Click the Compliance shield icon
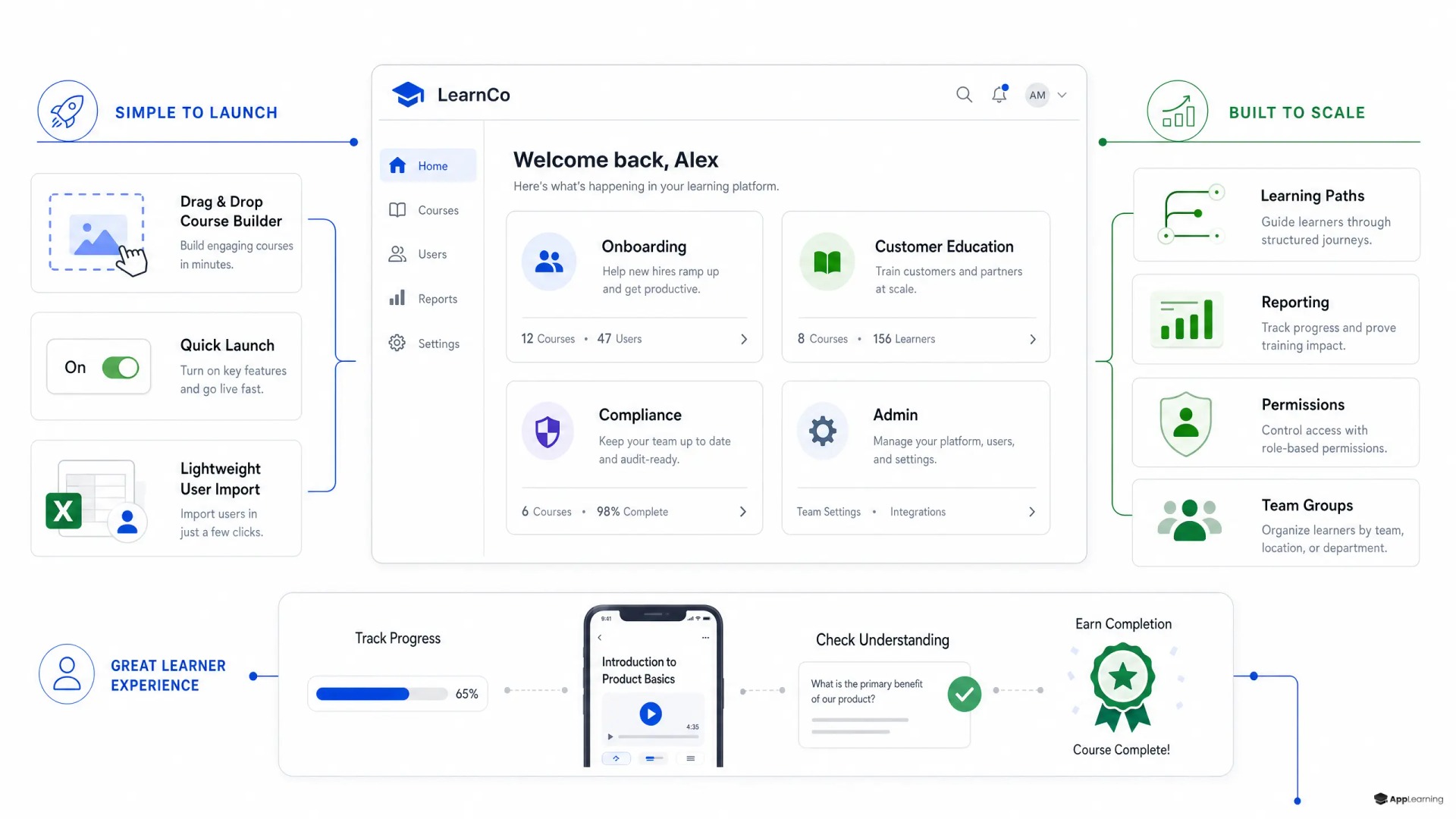This screenshot has width=1456, height=819. pos(548,431)
